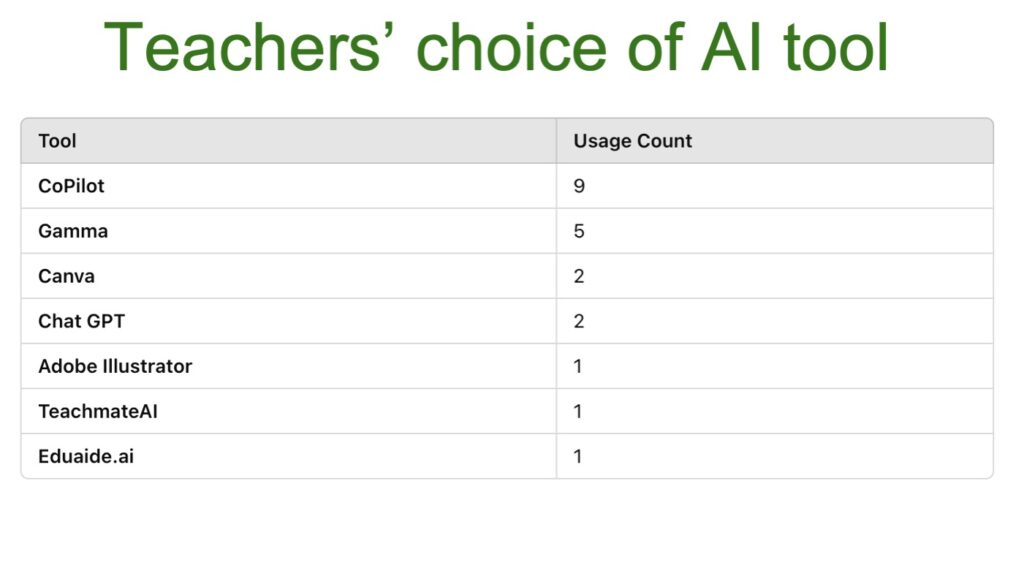1024x576 pixels.
Task: Click the words 'AI tool' in the heading
Action: (794, 47)
